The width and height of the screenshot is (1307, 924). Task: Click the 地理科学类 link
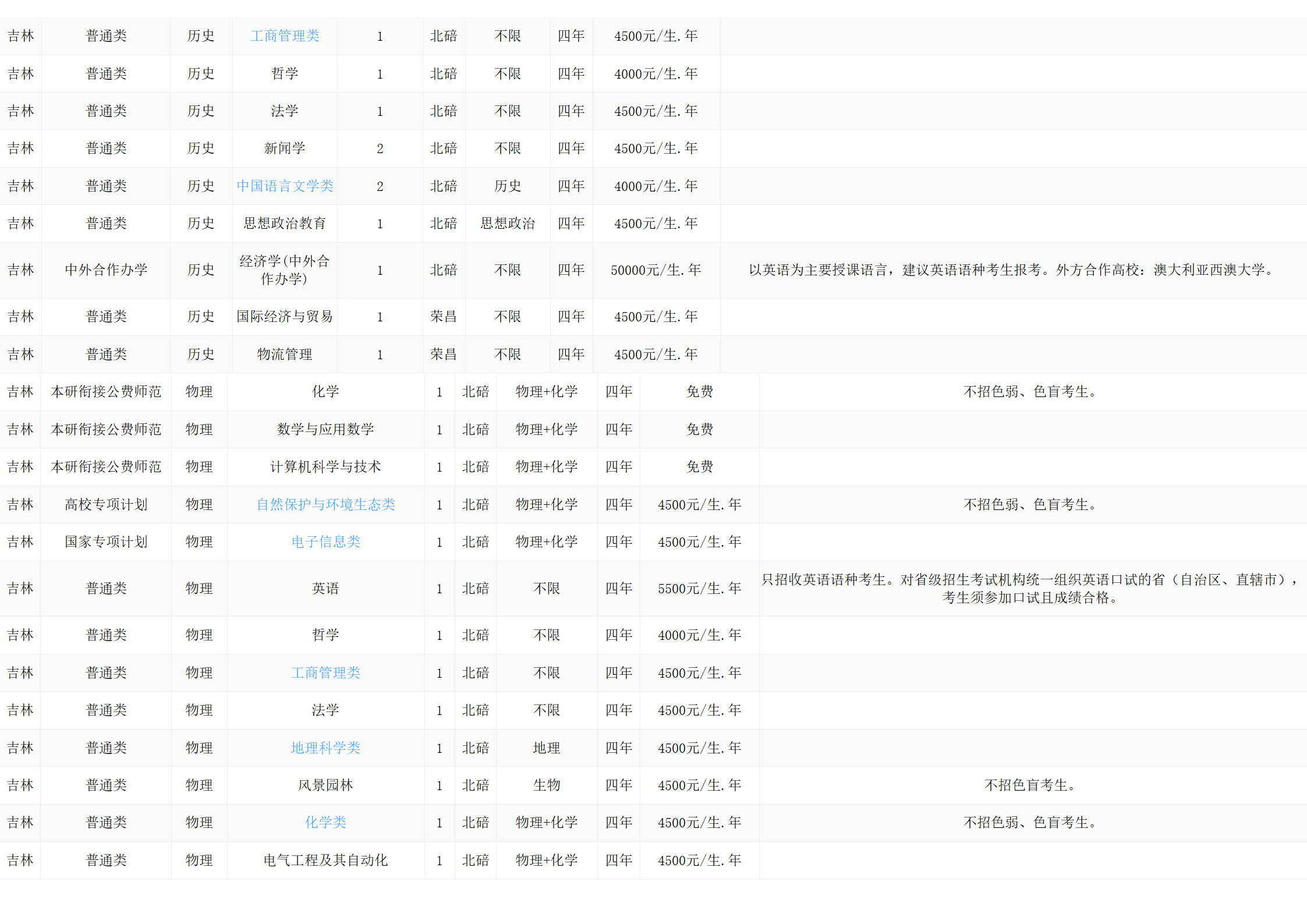[325, 748]
